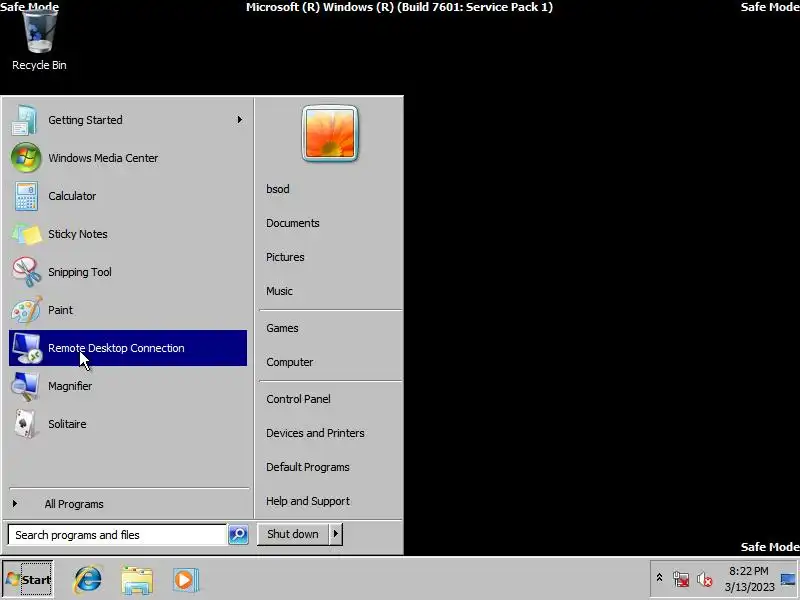Image resolution: width=800 pixels, height=600 pixels.
Task: Click the Getting Started icon
Action: (24, 120)
